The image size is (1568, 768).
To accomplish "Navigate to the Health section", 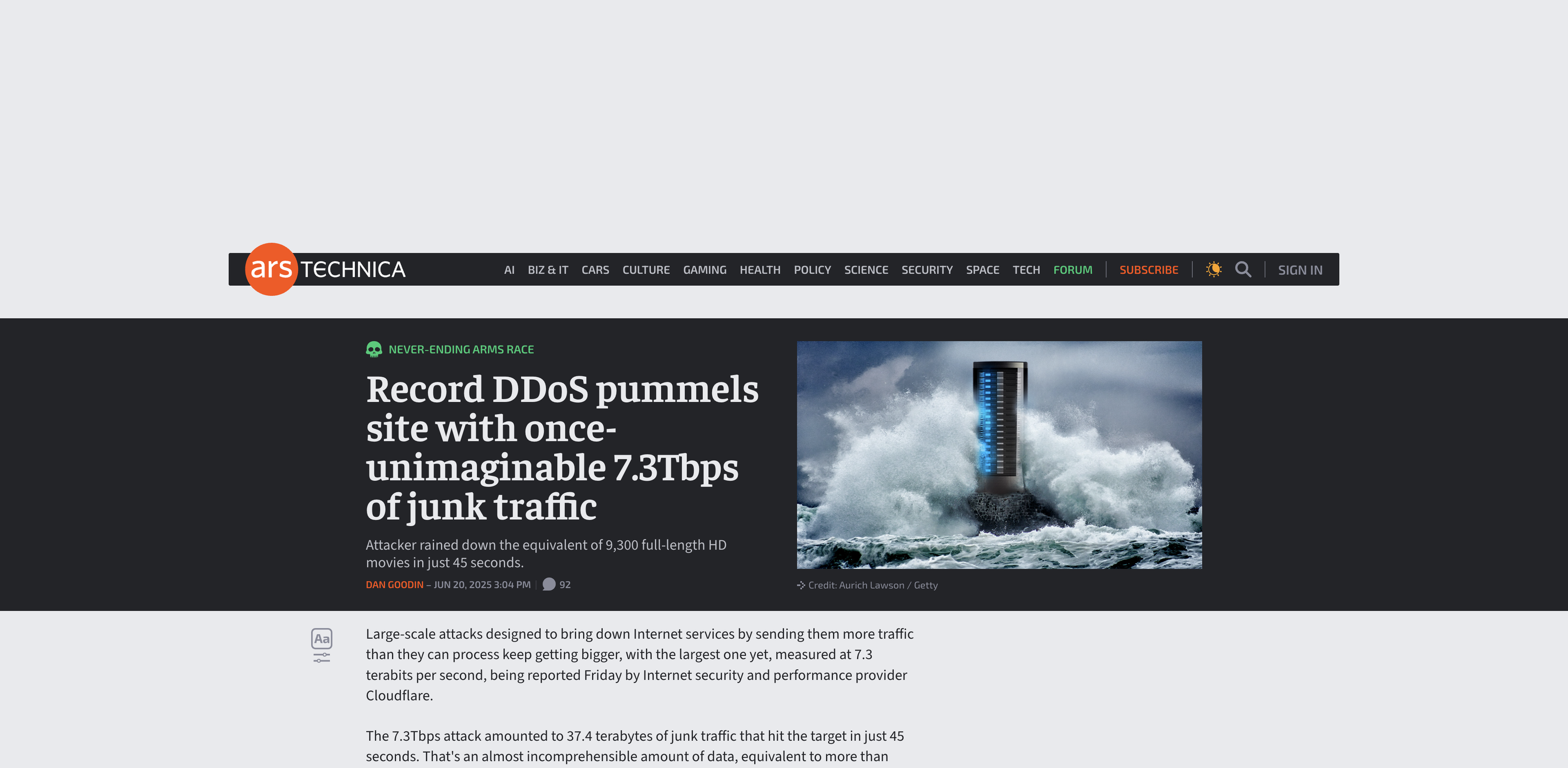I will (759, 270).
